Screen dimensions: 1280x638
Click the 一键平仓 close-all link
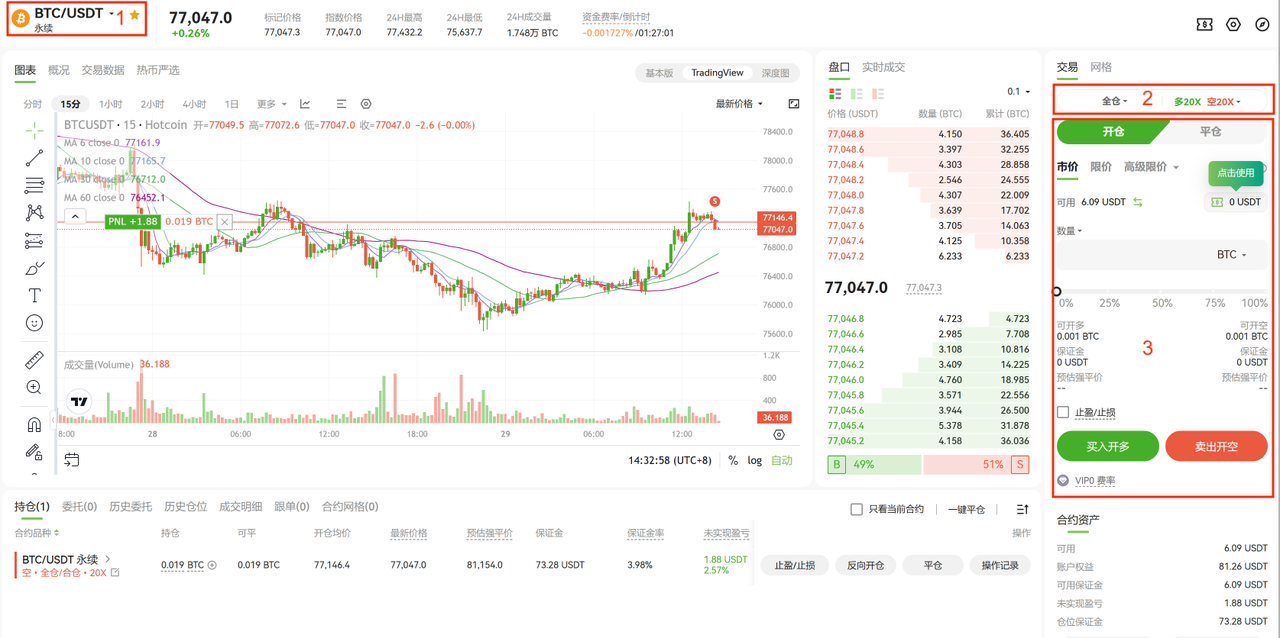[x=966, y=509]
